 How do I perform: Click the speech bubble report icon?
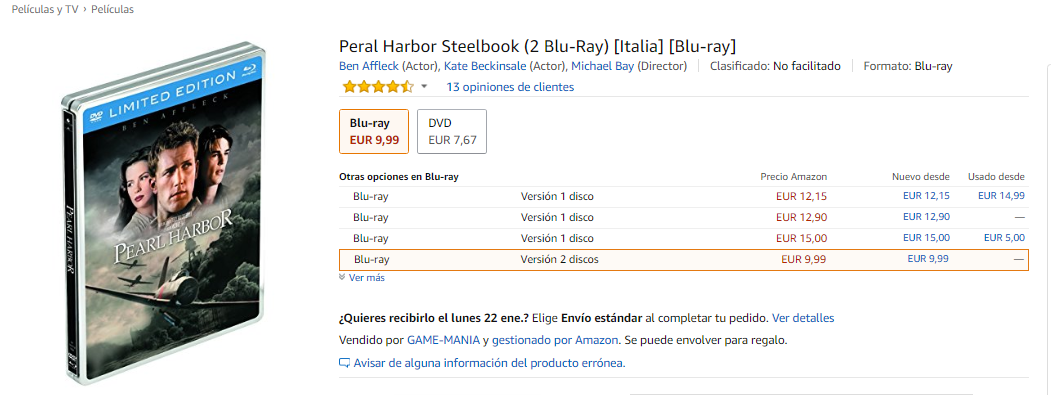(x=345, y=363)
